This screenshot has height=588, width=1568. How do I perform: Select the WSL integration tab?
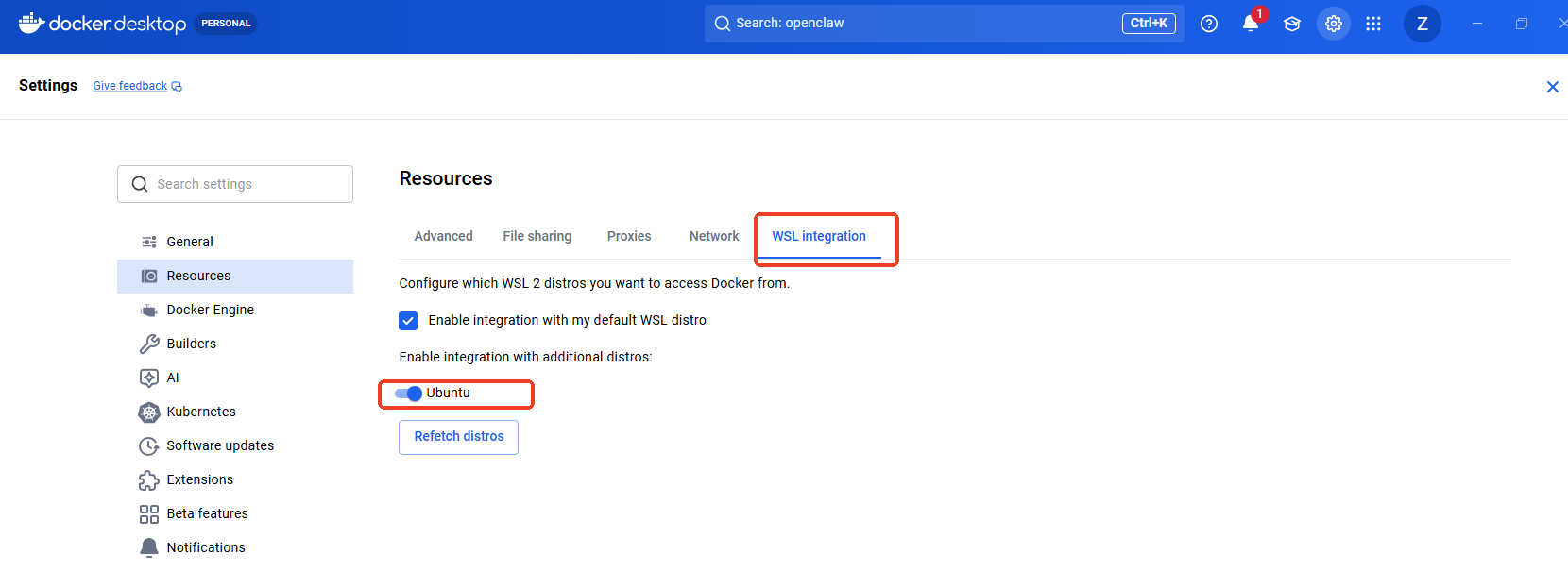click(x=819, y=236)
